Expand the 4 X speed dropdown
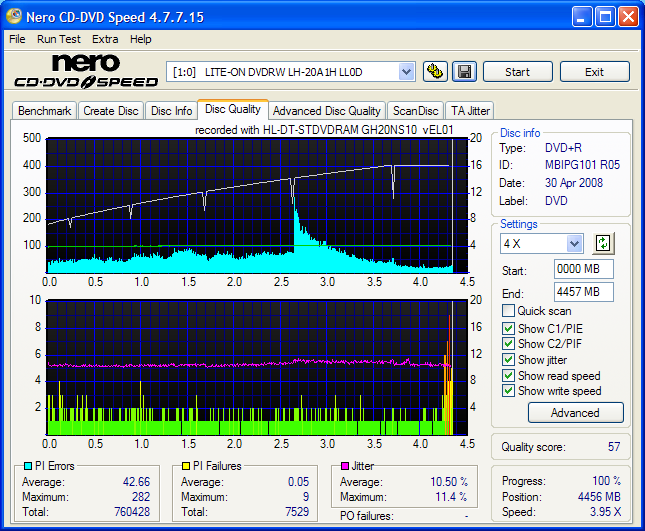The image size is (645, 531). pyautogui.click(x=574, y=243)
